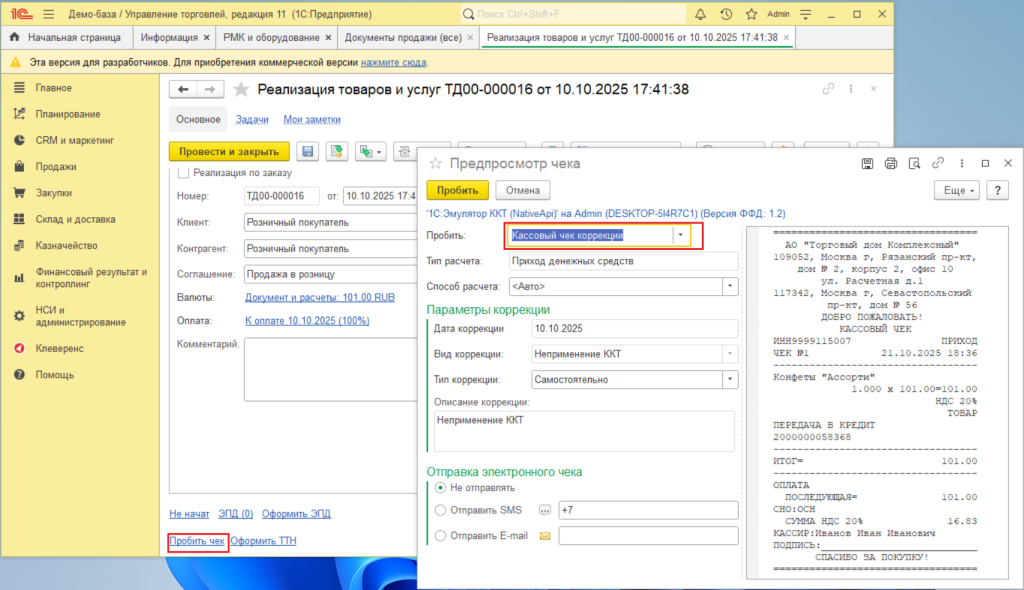Select the 'Отправить SMS' radio option
Viewport: 1024px width, 590px height.
pyautogui.click(x=441, y=510)
